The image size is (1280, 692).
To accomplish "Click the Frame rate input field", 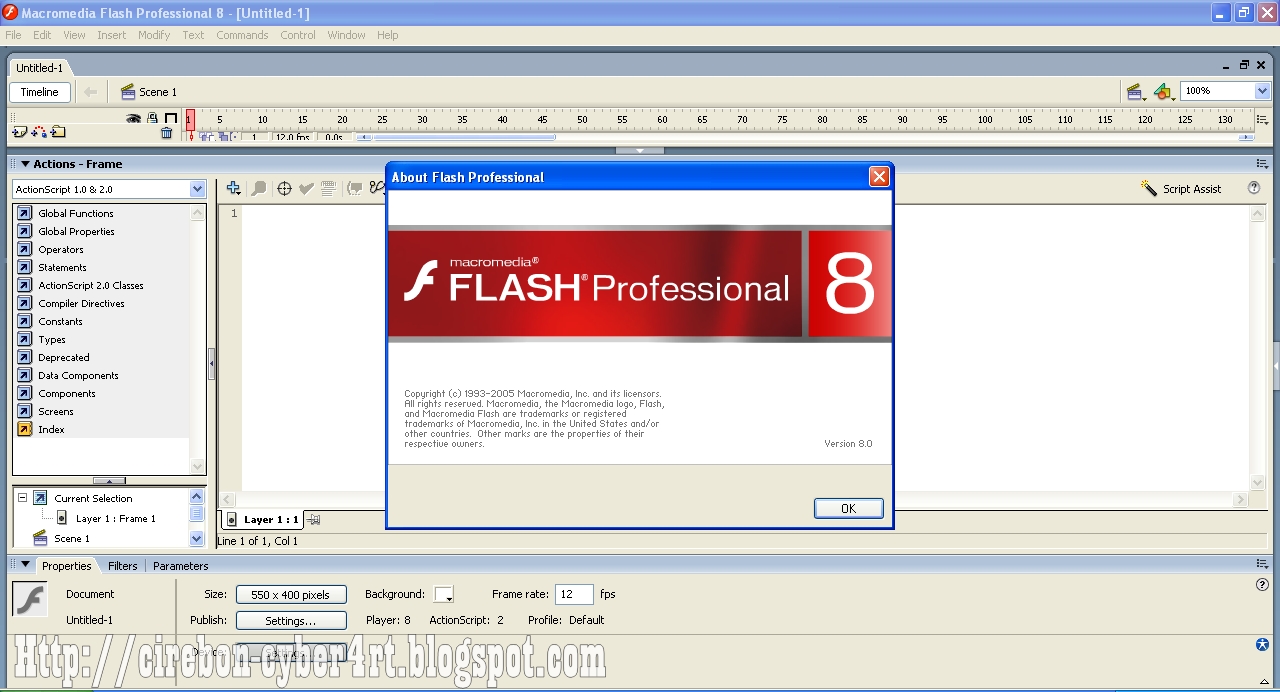I will 574,594.
